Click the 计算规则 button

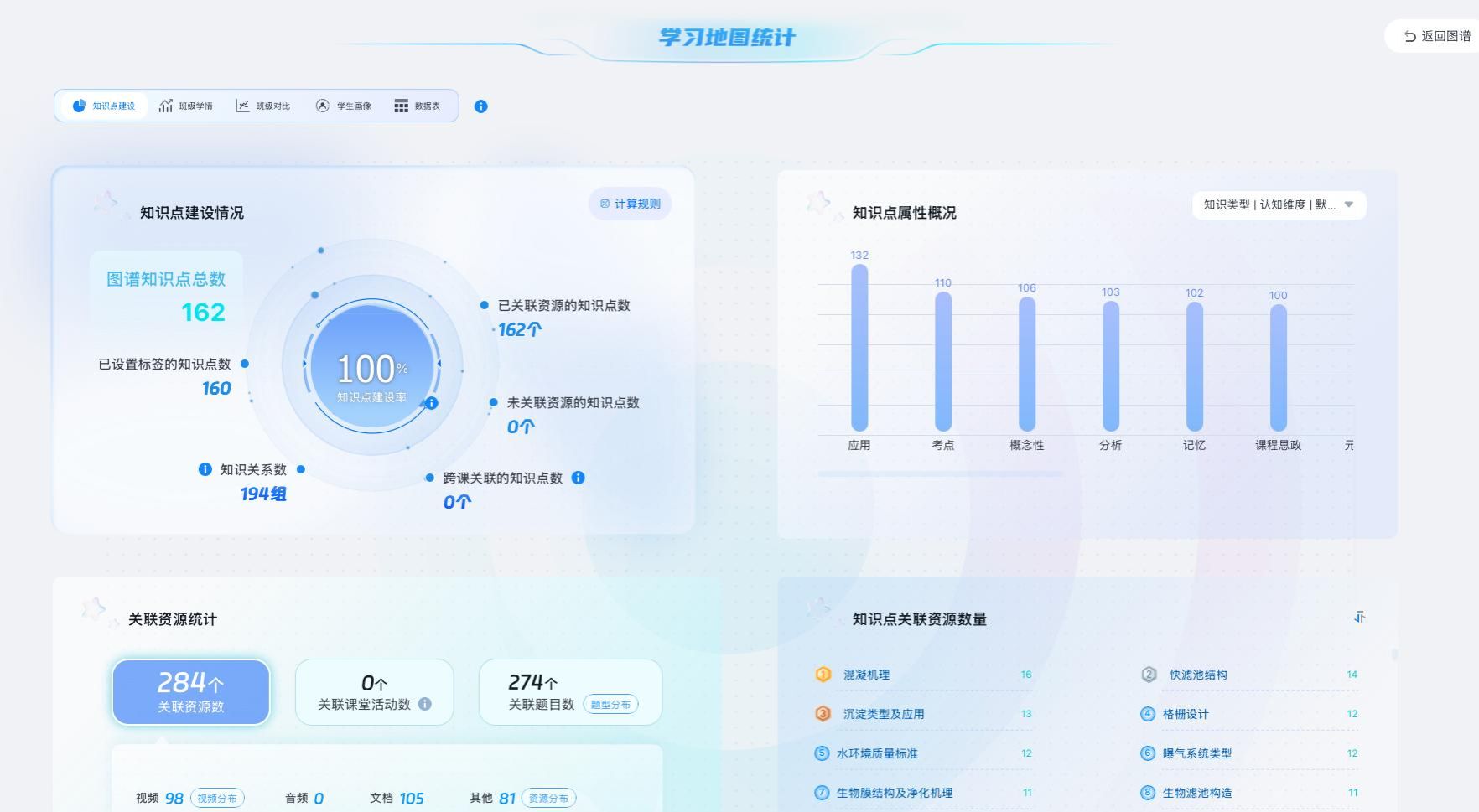click(631, 204)
